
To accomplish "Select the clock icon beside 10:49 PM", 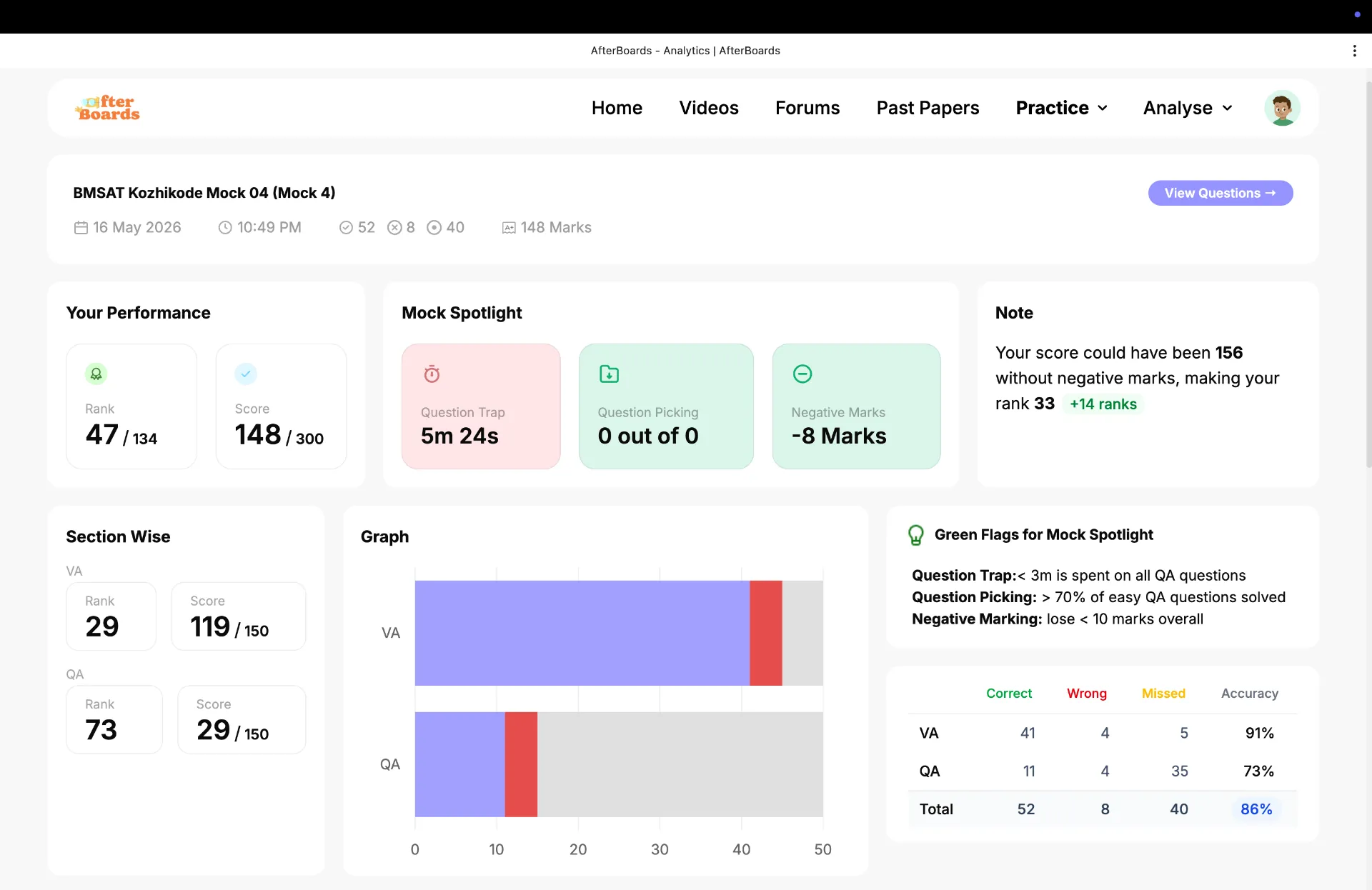I will tap(225, 227).
